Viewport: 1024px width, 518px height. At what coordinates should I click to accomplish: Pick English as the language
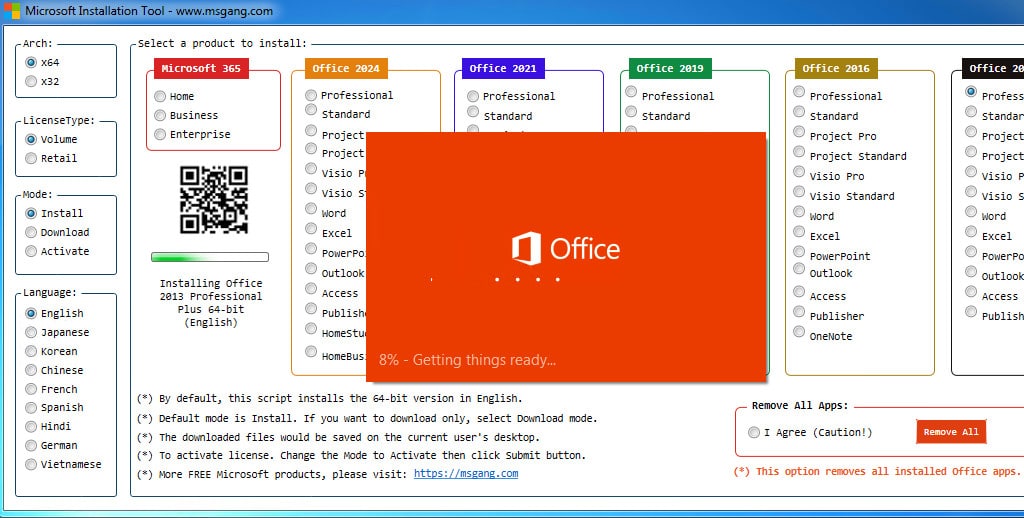pyautogui.click(x=31, y=314)
